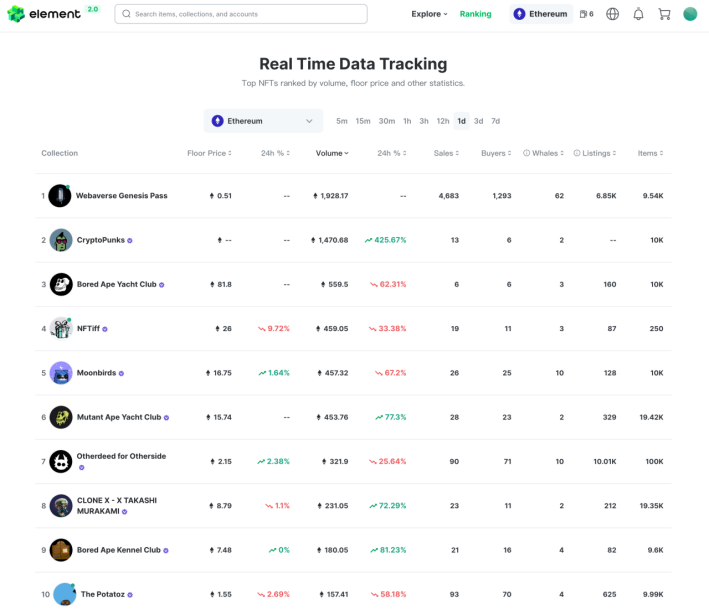Sort by the Floor Price column

(209, 153)
